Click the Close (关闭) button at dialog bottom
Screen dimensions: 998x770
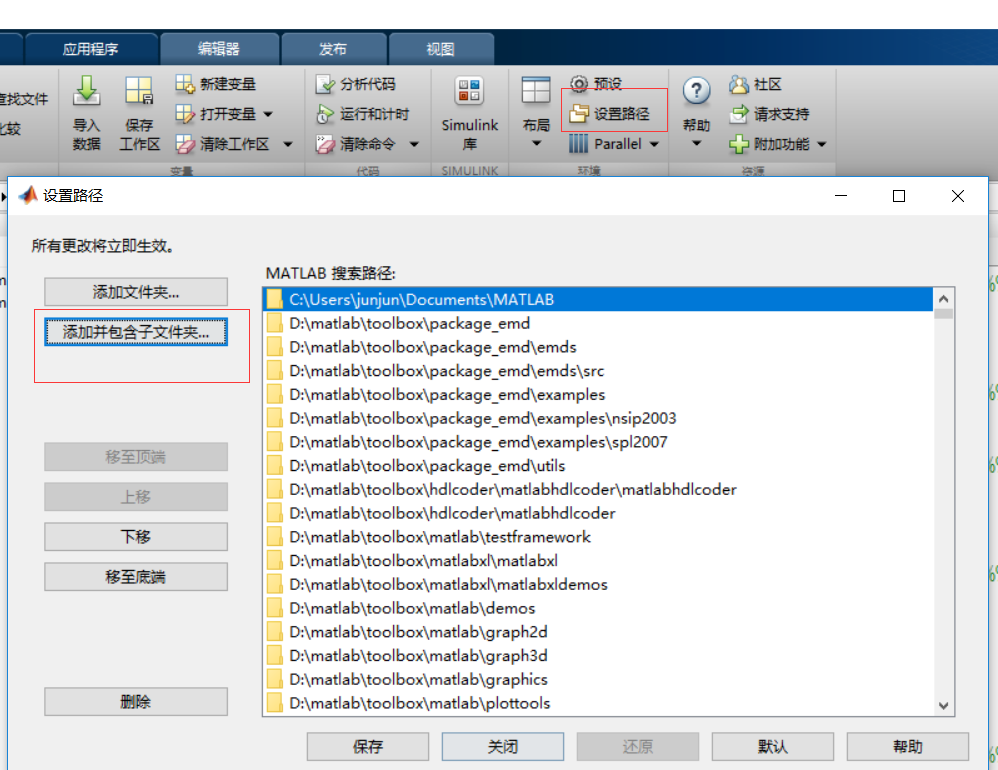(x=503, y=746)
